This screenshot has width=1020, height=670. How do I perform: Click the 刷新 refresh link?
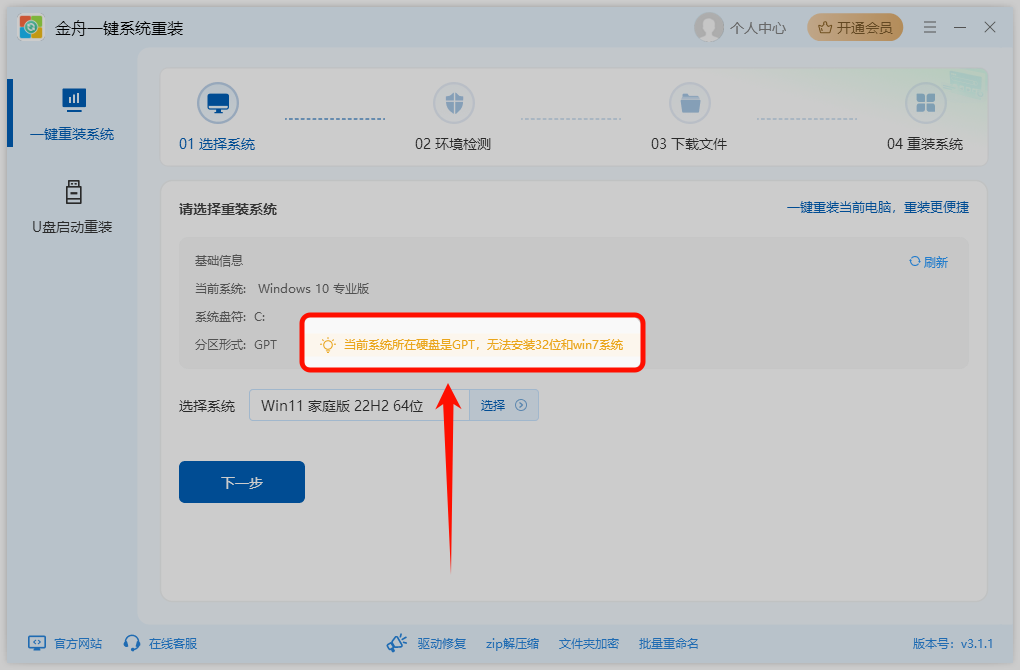point(928,262)
